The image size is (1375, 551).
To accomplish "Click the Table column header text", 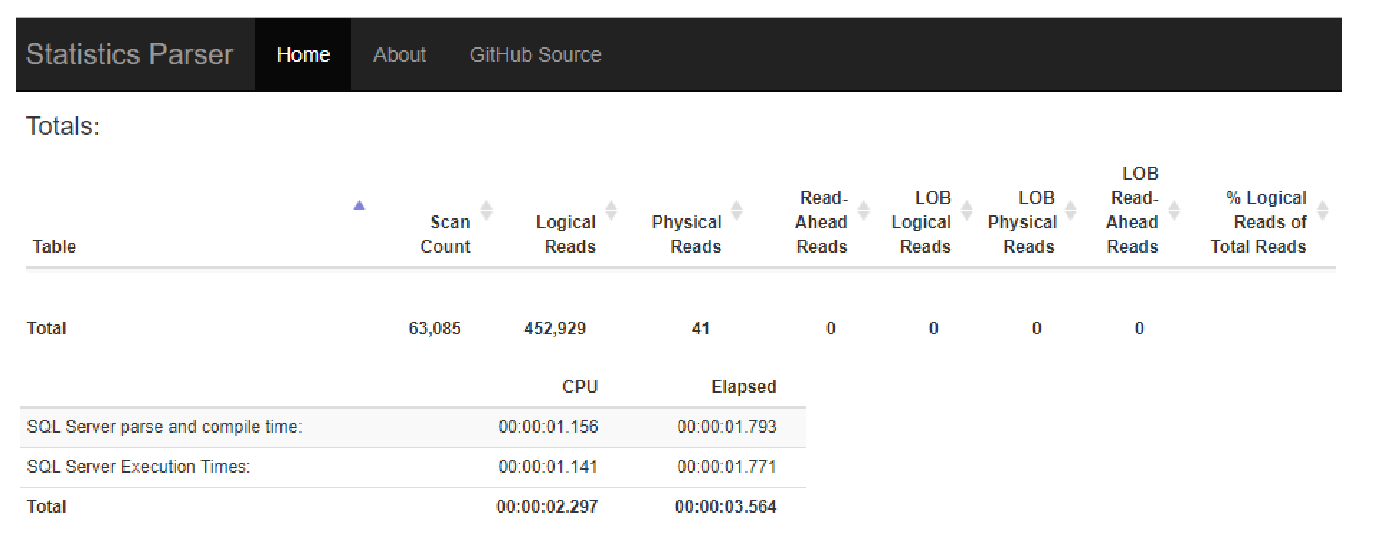I will [54, 247].
